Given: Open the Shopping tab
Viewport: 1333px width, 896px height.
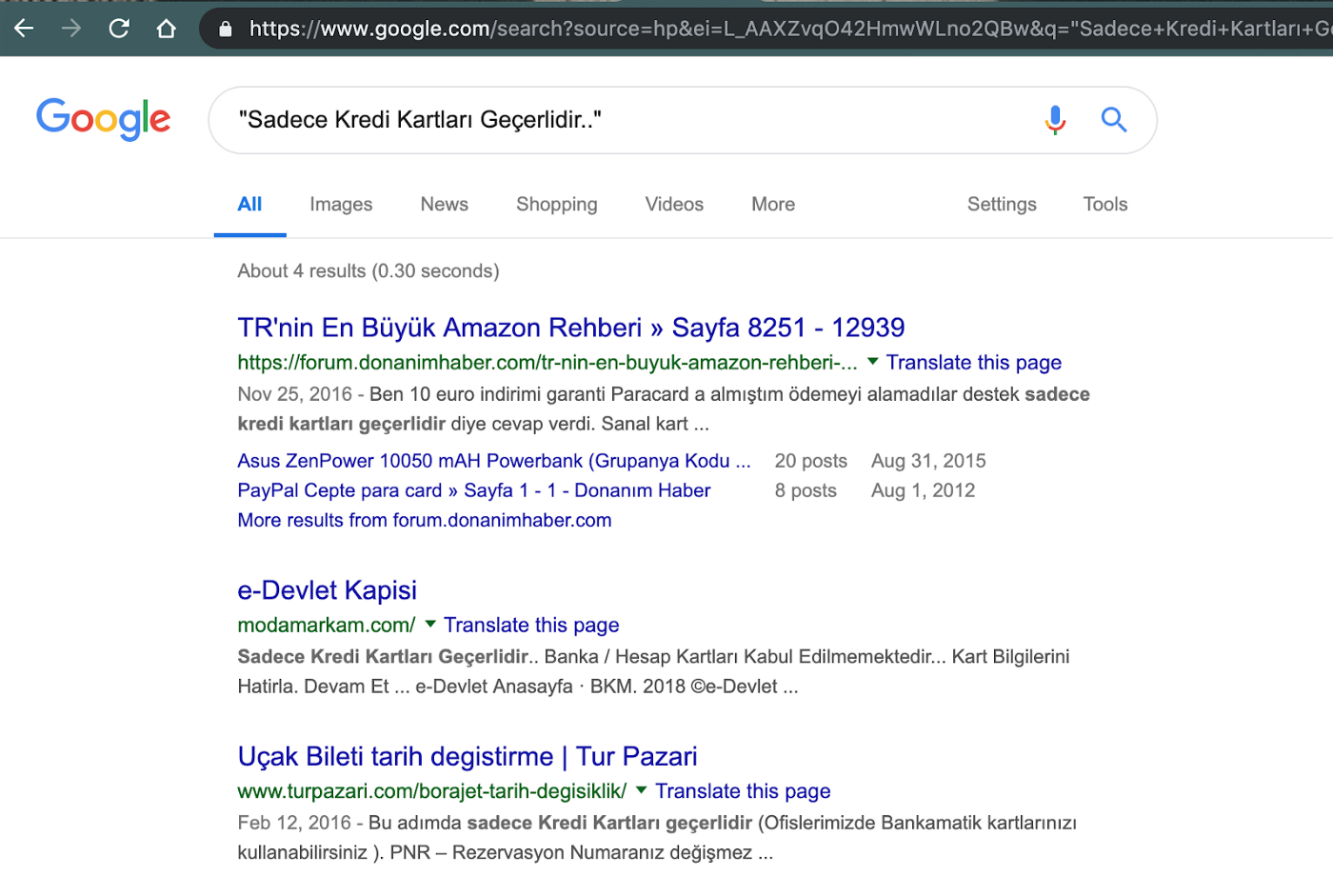Looking at the screenshot, I should coord(557,204).
